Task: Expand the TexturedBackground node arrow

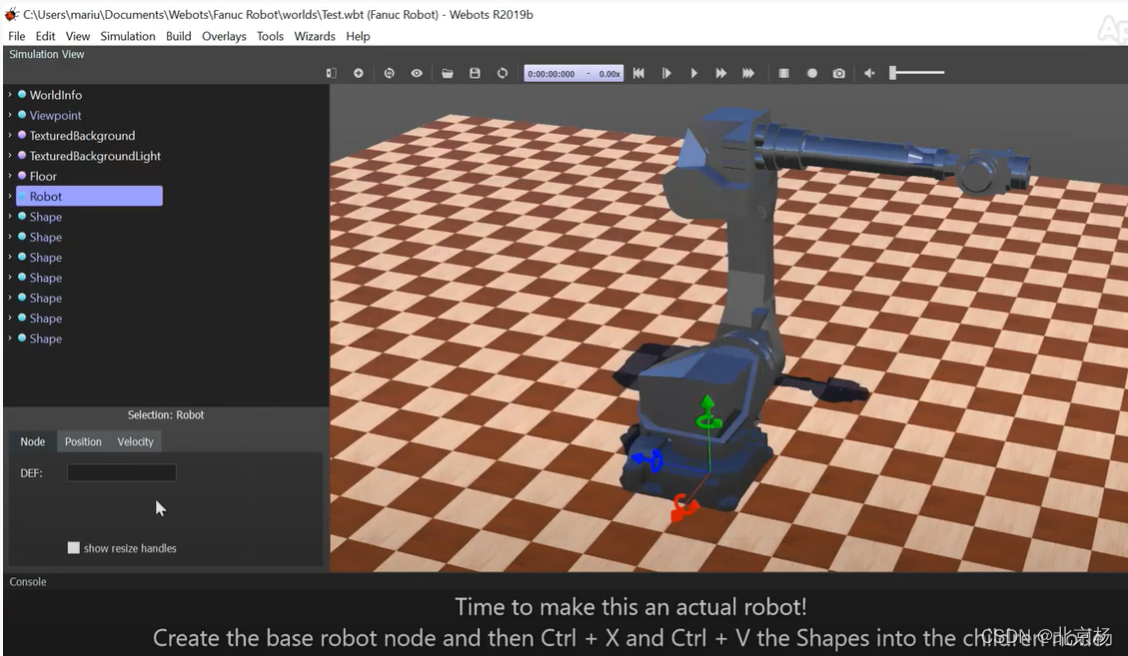Action: [x=10, y=135]
